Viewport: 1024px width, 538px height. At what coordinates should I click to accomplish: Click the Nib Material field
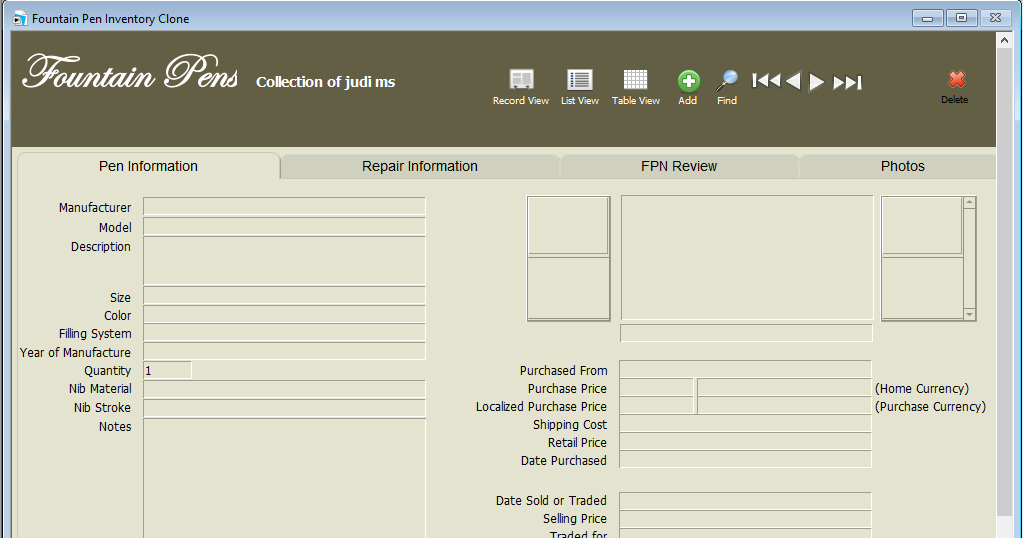click(x=284, y=389)
